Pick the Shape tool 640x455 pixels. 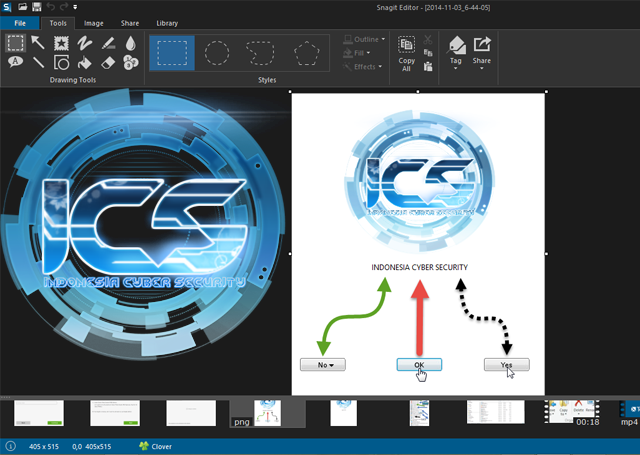[61, 62]
